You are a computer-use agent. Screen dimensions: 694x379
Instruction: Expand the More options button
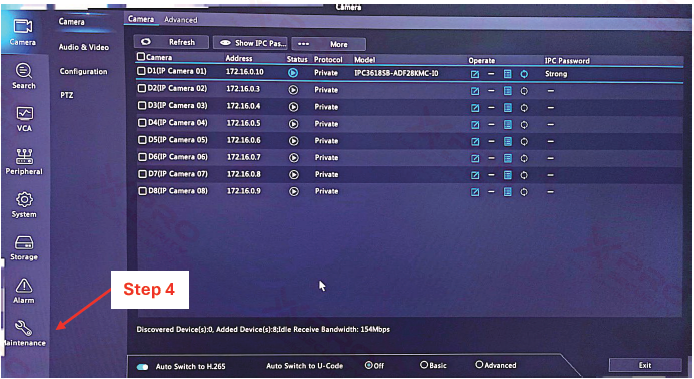[328, 44]
